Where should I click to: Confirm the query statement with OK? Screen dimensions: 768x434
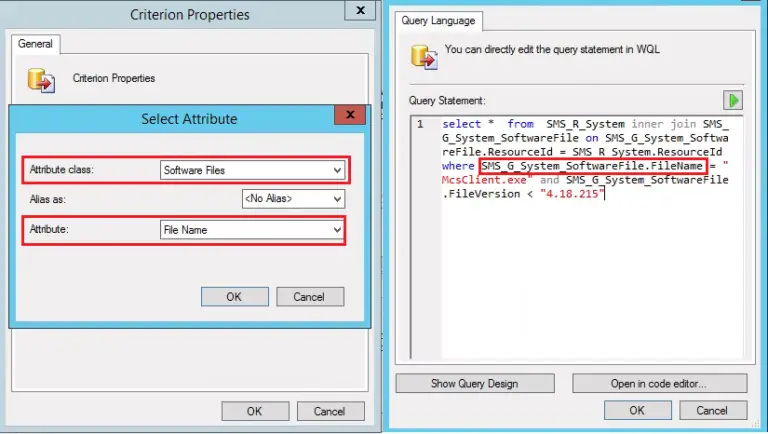[x=636, y=410]
